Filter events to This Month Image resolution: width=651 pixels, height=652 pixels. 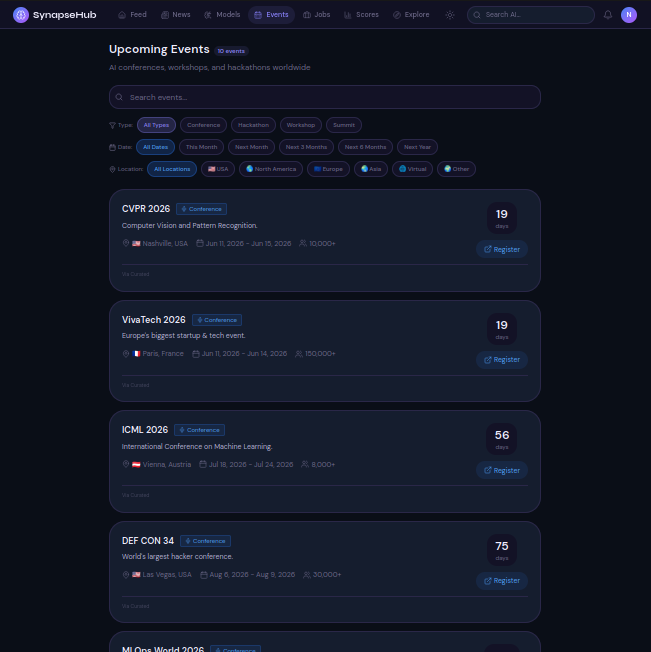point(201,147)
